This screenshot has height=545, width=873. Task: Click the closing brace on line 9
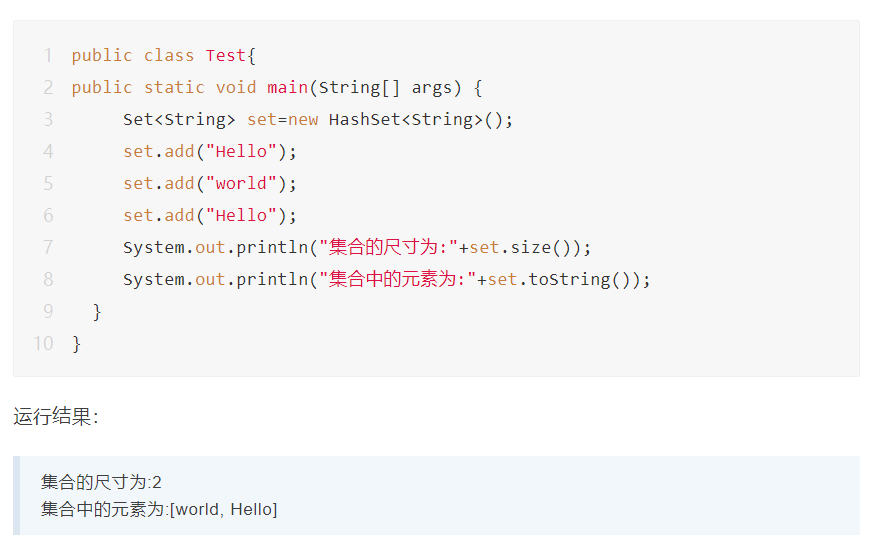point(97,312)
